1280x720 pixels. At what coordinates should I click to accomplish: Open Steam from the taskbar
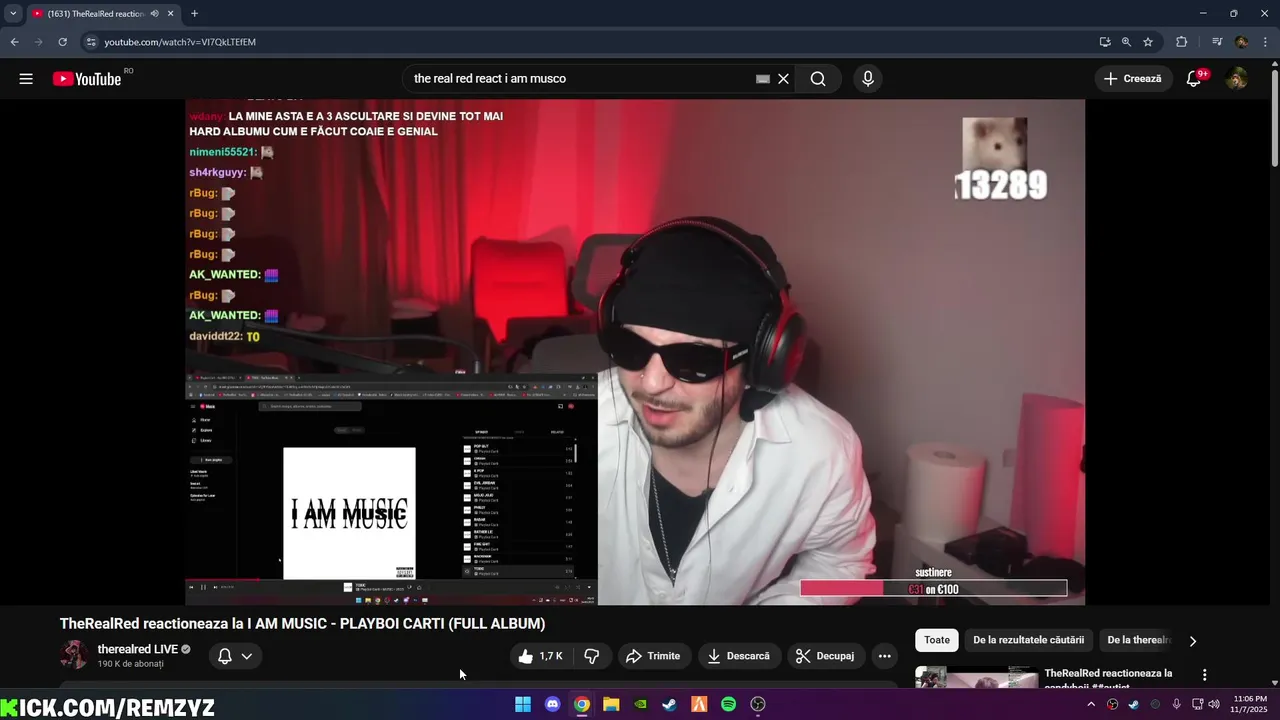click(669, 704)
